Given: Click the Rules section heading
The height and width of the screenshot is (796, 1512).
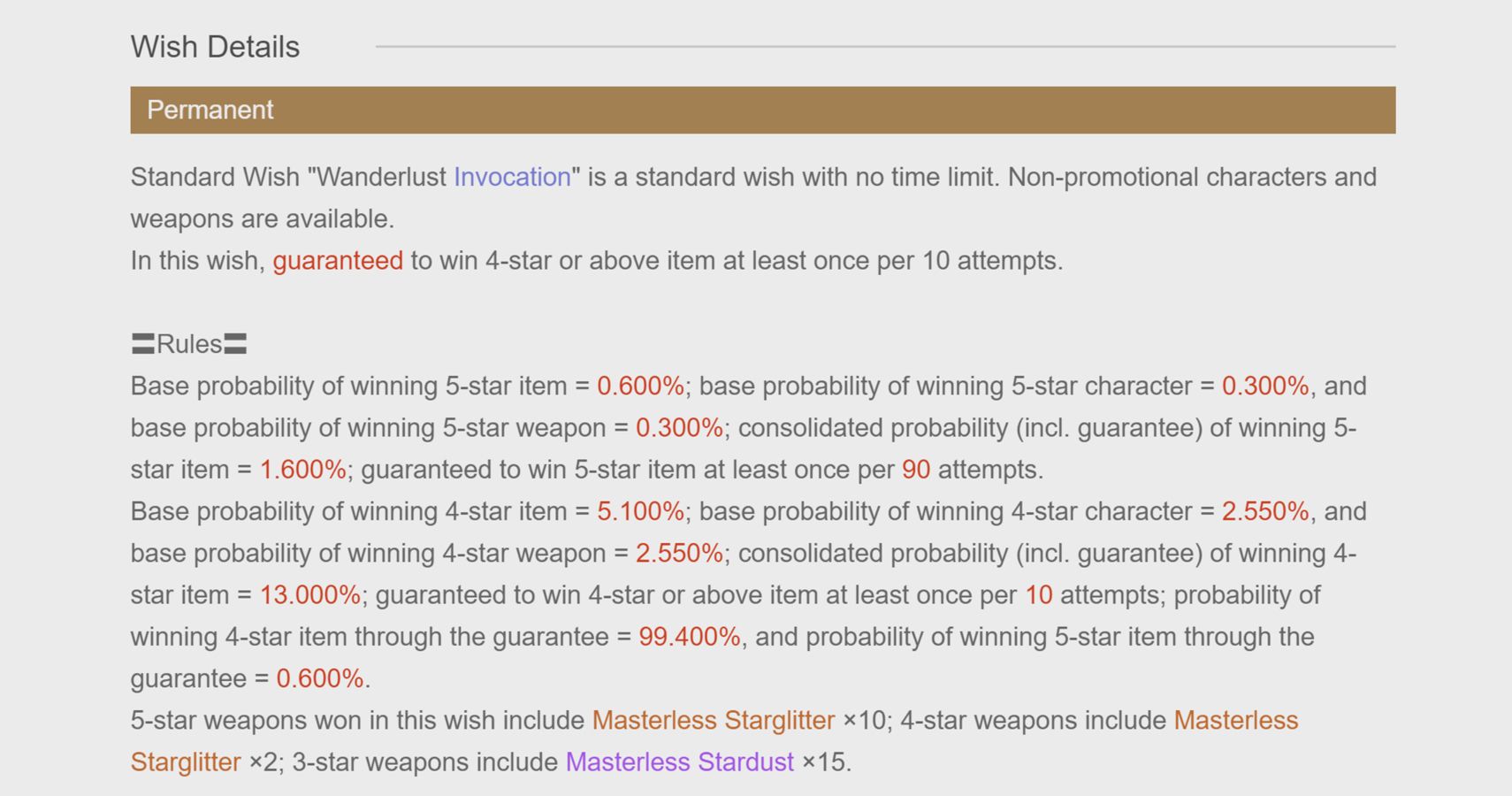Looking at the screenshot, I should point(189,344).
